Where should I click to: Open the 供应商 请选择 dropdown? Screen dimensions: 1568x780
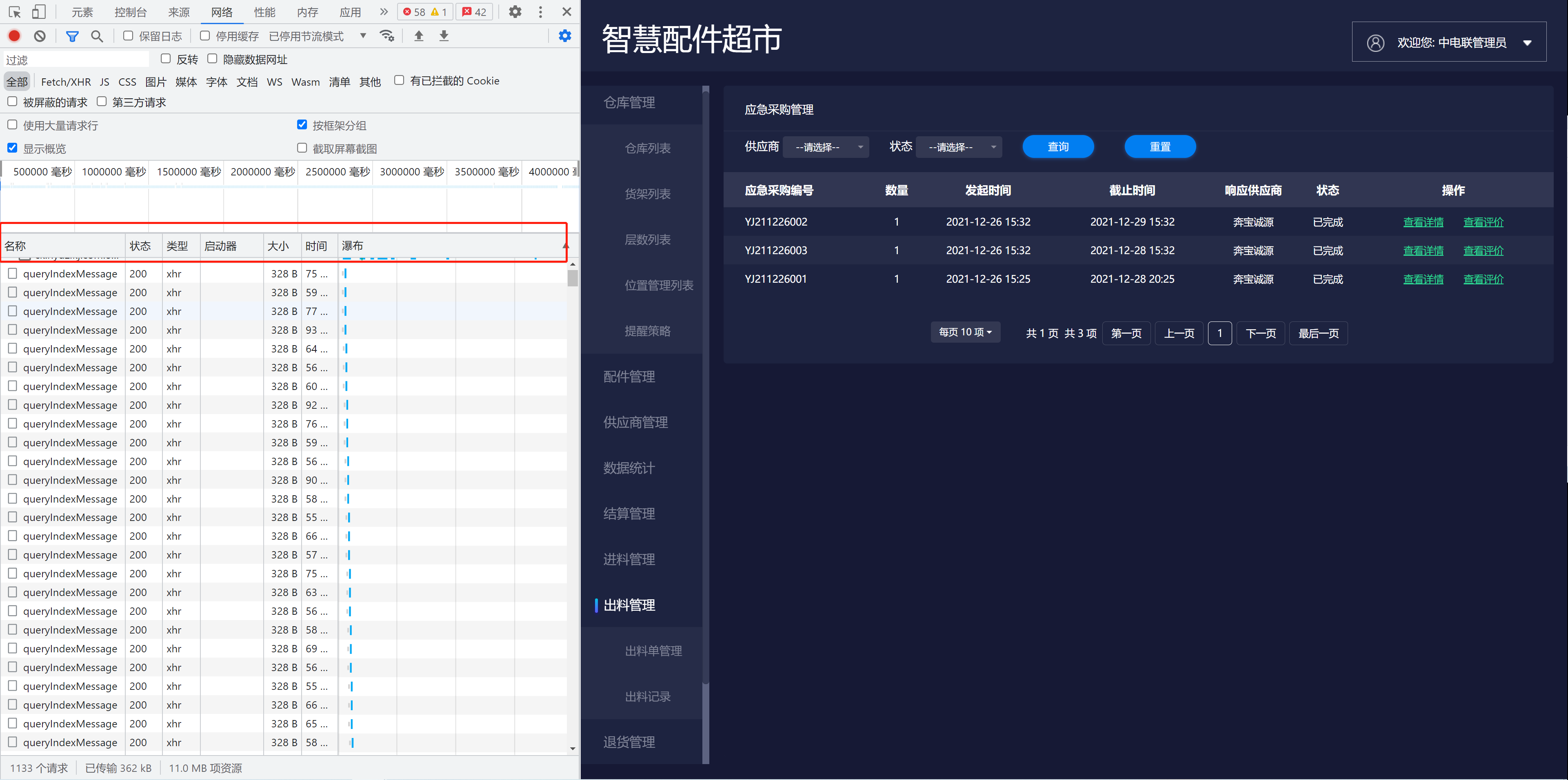[825, 147]
